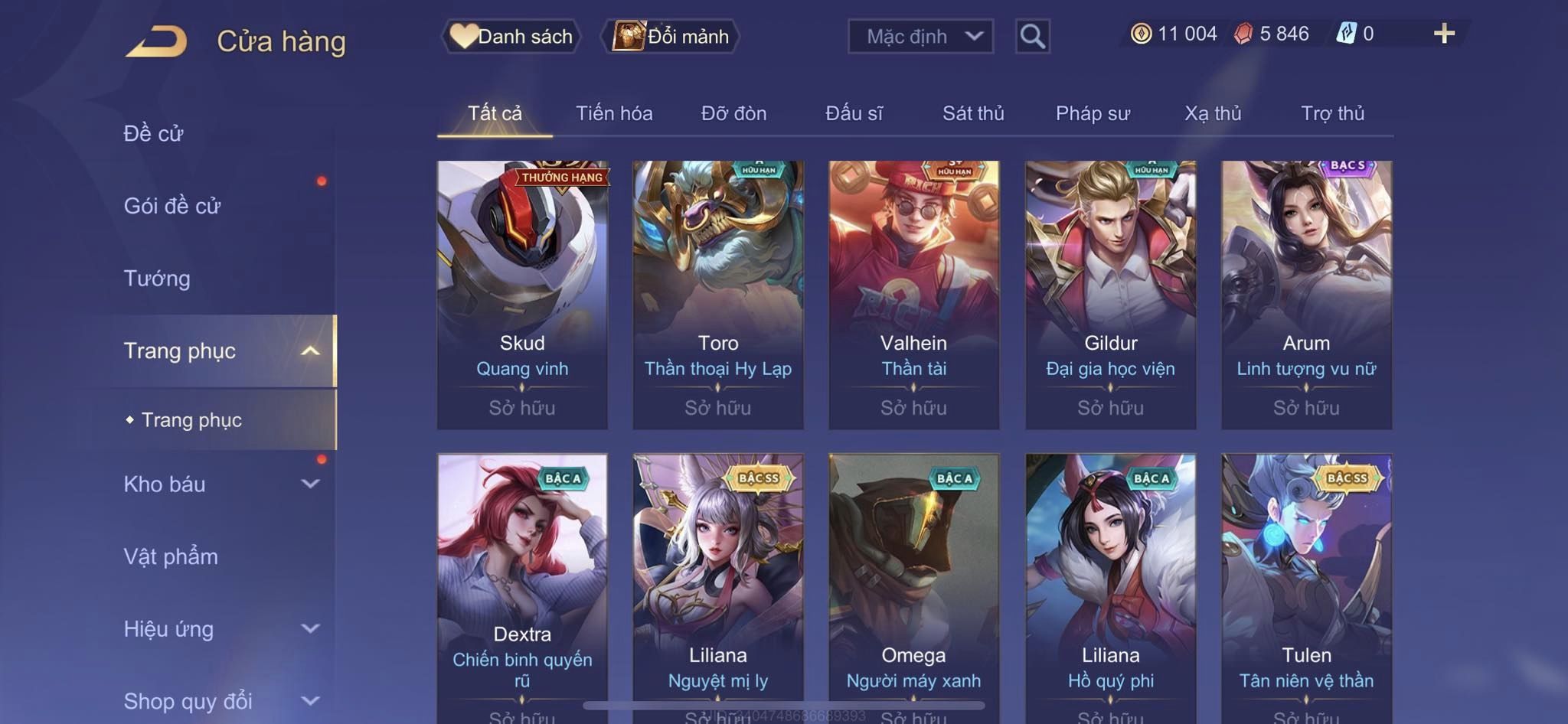This screenshot has height=724, width=1568.
Task: Open Đổi mảnh fragment exchange button
Action: pos(671,36)
